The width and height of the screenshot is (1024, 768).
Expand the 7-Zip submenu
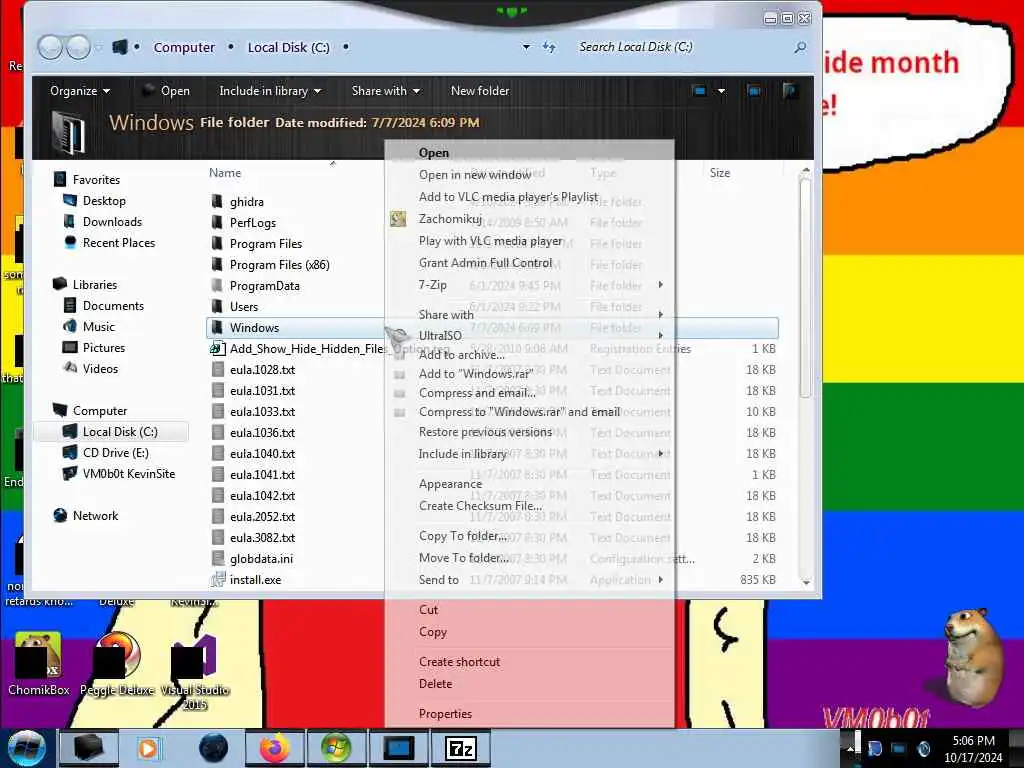click(660, 285)
